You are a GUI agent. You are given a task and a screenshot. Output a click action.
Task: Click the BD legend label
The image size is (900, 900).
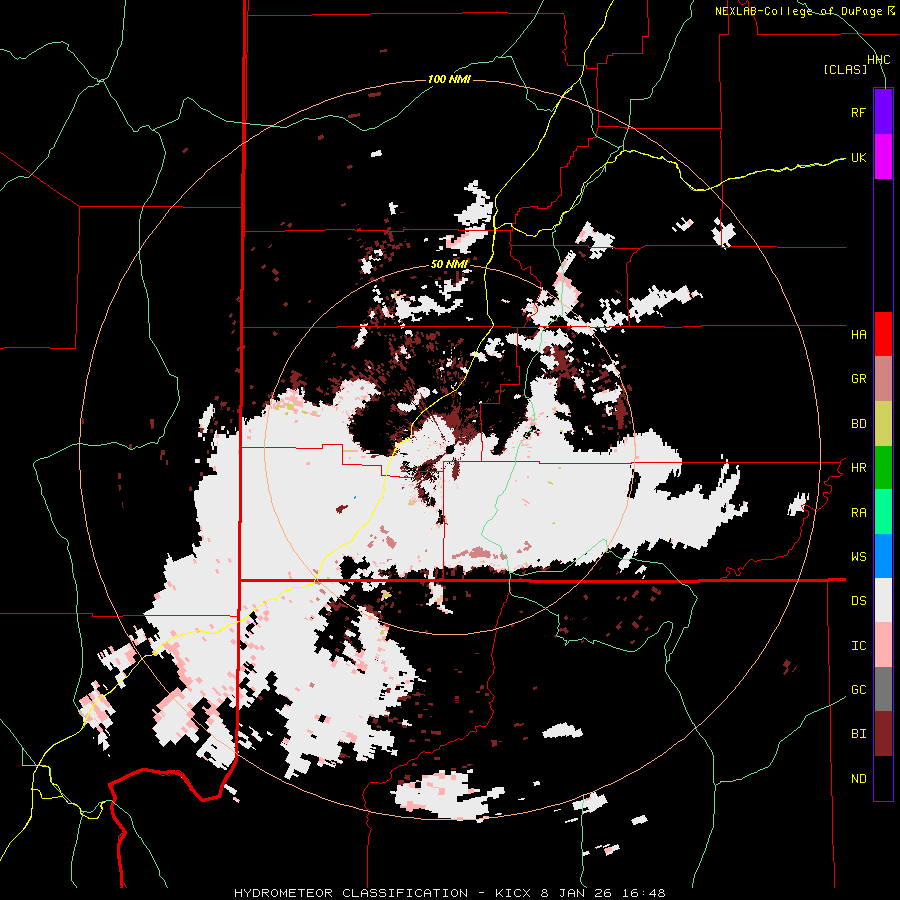pos(858,424)
